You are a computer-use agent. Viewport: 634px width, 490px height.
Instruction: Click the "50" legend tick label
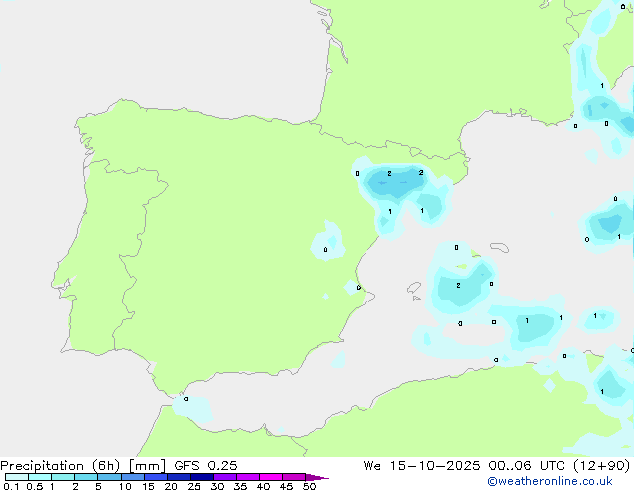[x=309, y=486]
